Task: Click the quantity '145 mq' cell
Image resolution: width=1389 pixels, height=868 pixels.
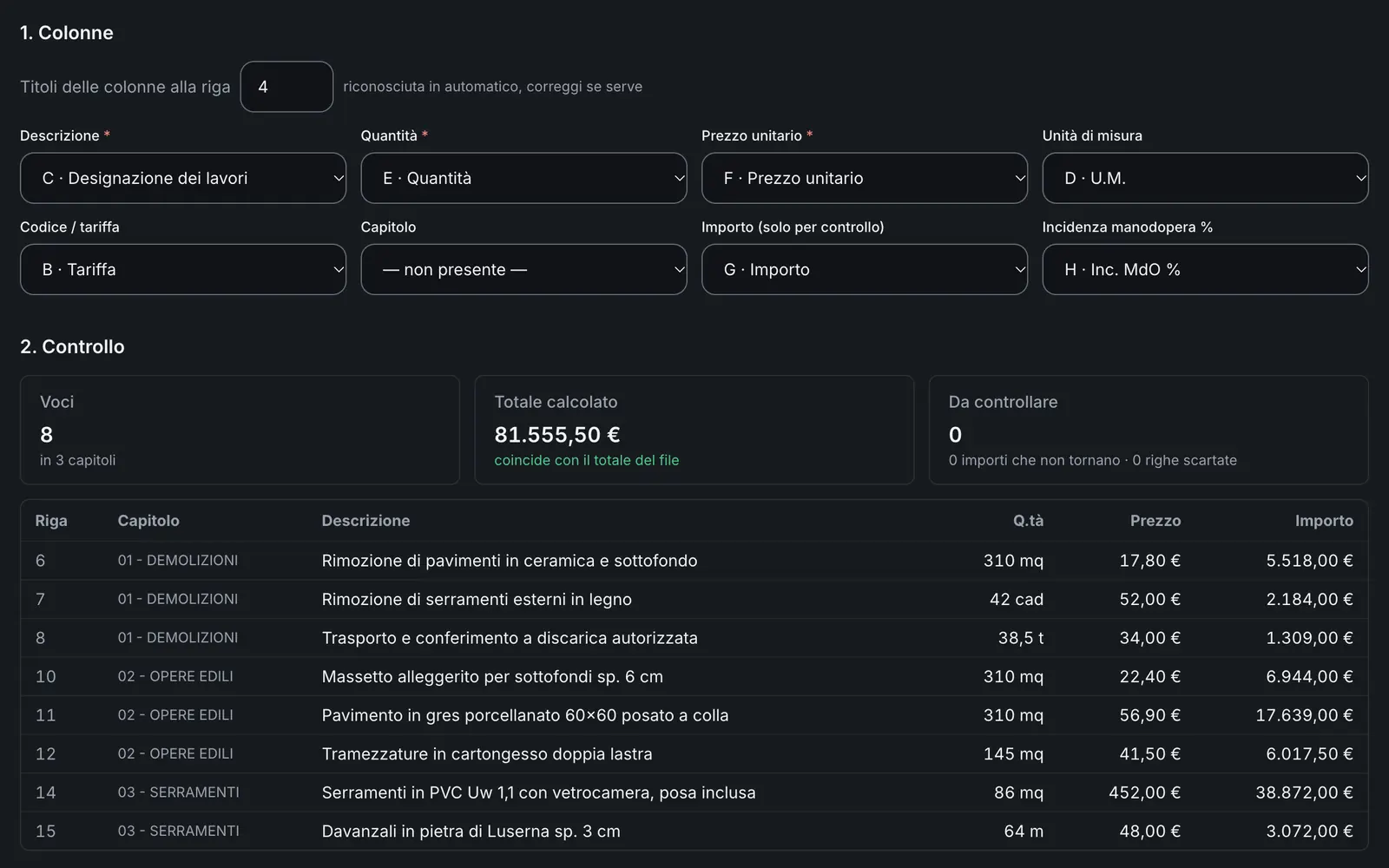Action: pos(1013,753)
